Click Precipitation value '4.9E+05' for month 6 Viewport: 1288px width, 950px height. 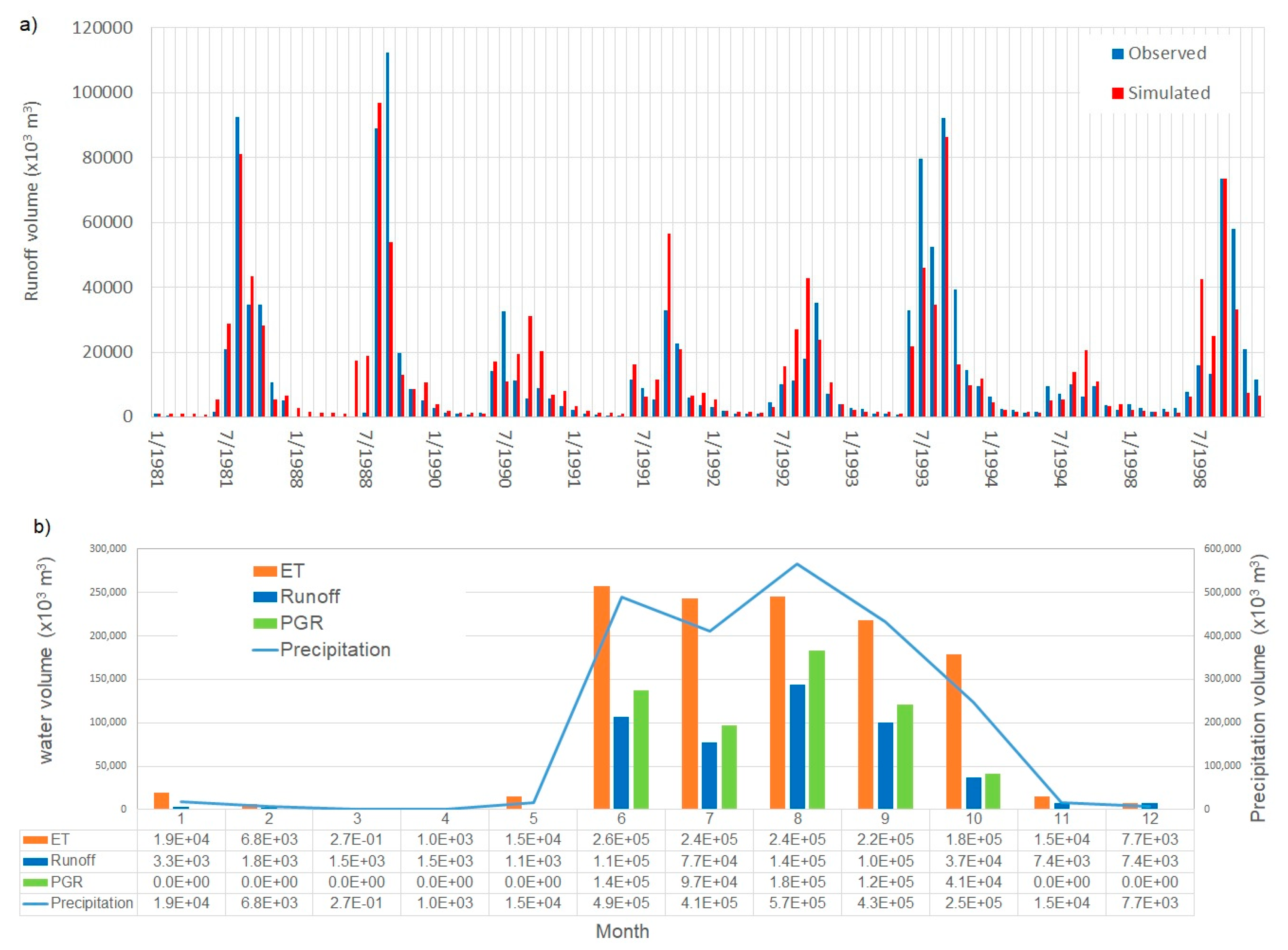click(x=621, y=903)
